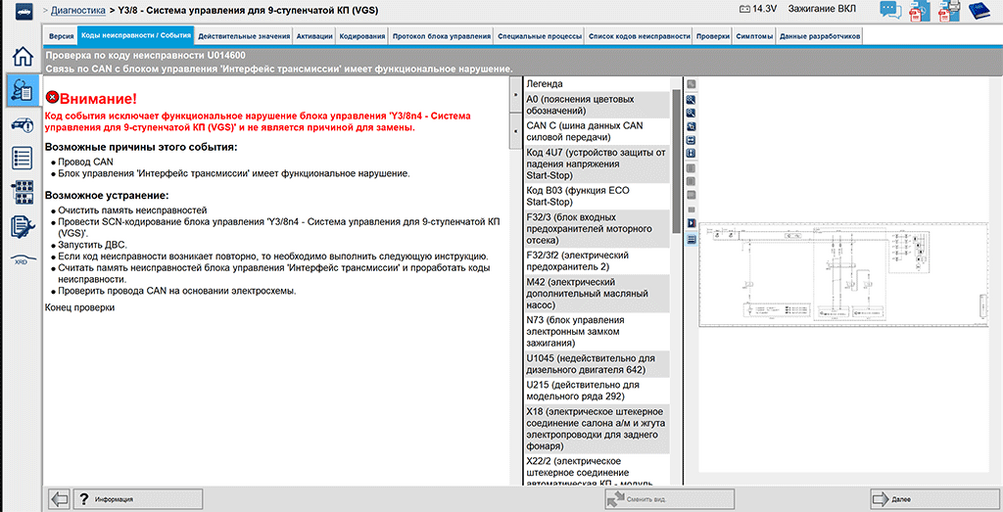This screenshot has height=512, width=1003.
Task: Click Проверка по коду неисправности U014600 heading
Action: 146,56
